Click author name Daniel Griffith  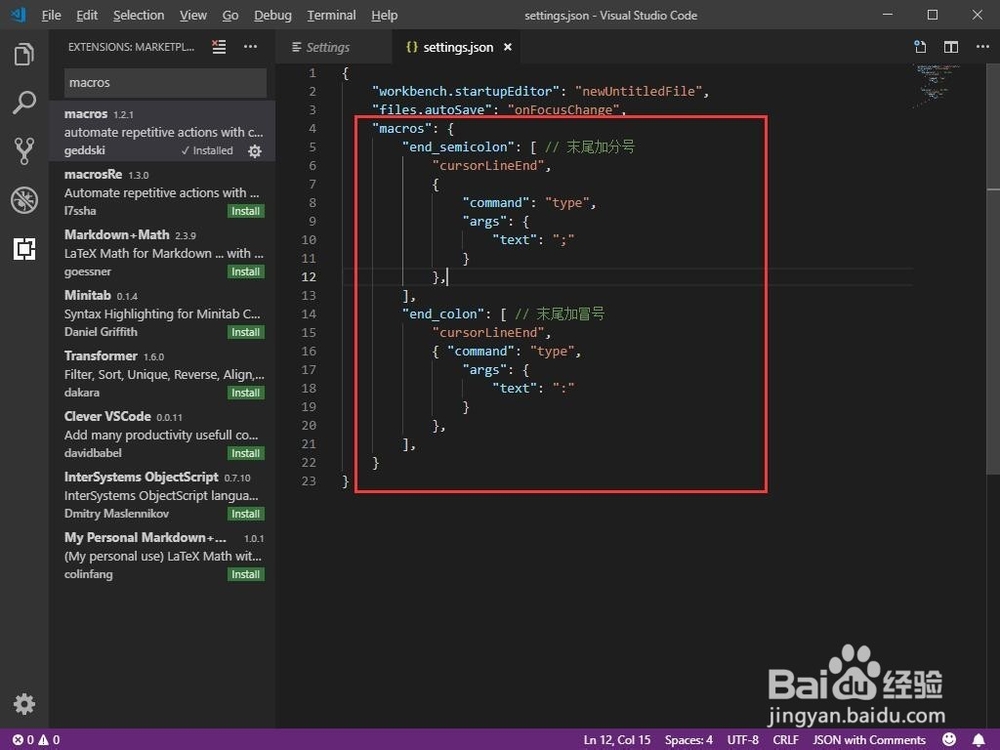click(100, 332)
